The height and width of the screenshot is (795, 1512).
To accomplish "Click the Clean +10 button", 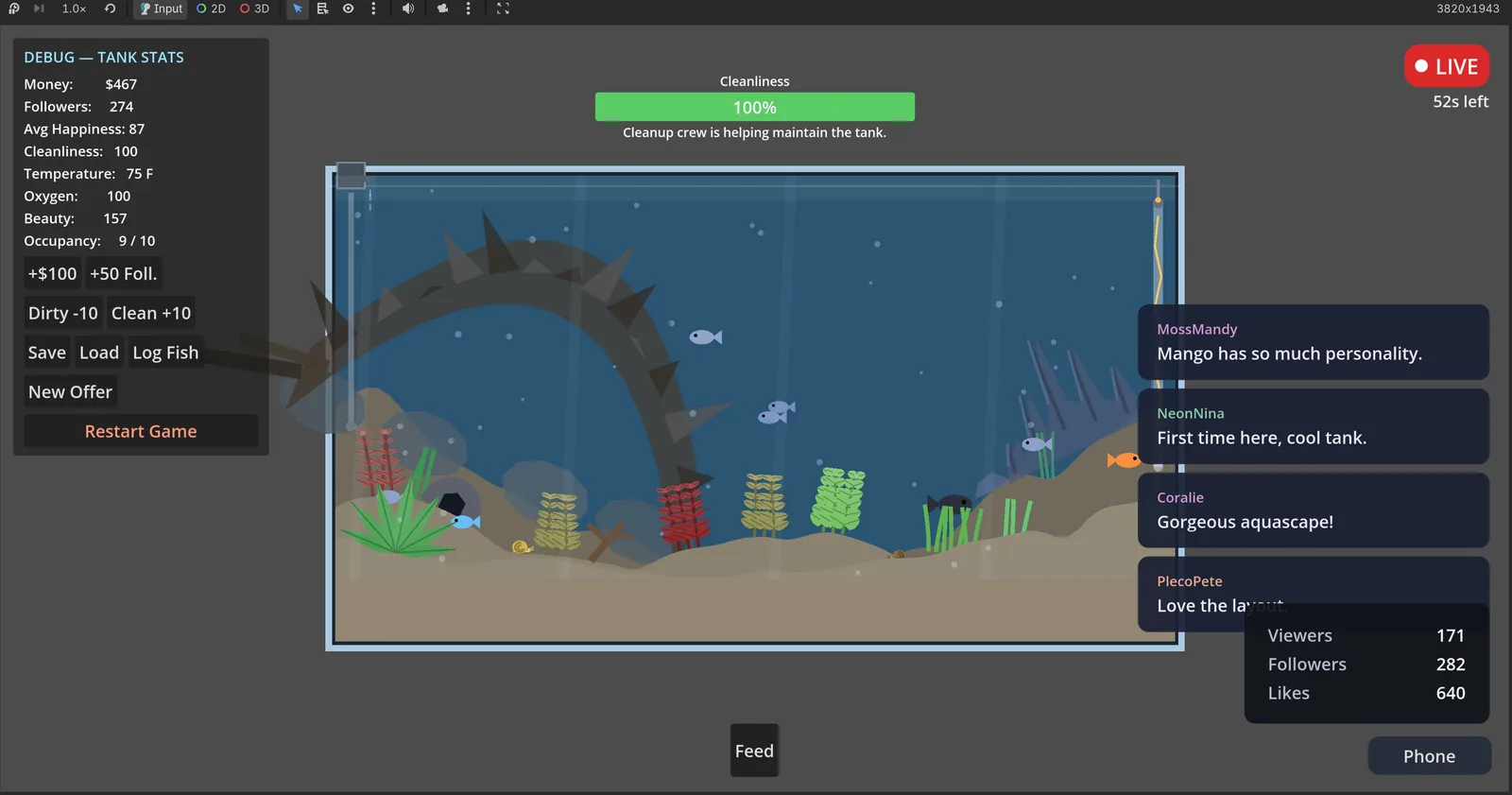I will tap(151, 313).
